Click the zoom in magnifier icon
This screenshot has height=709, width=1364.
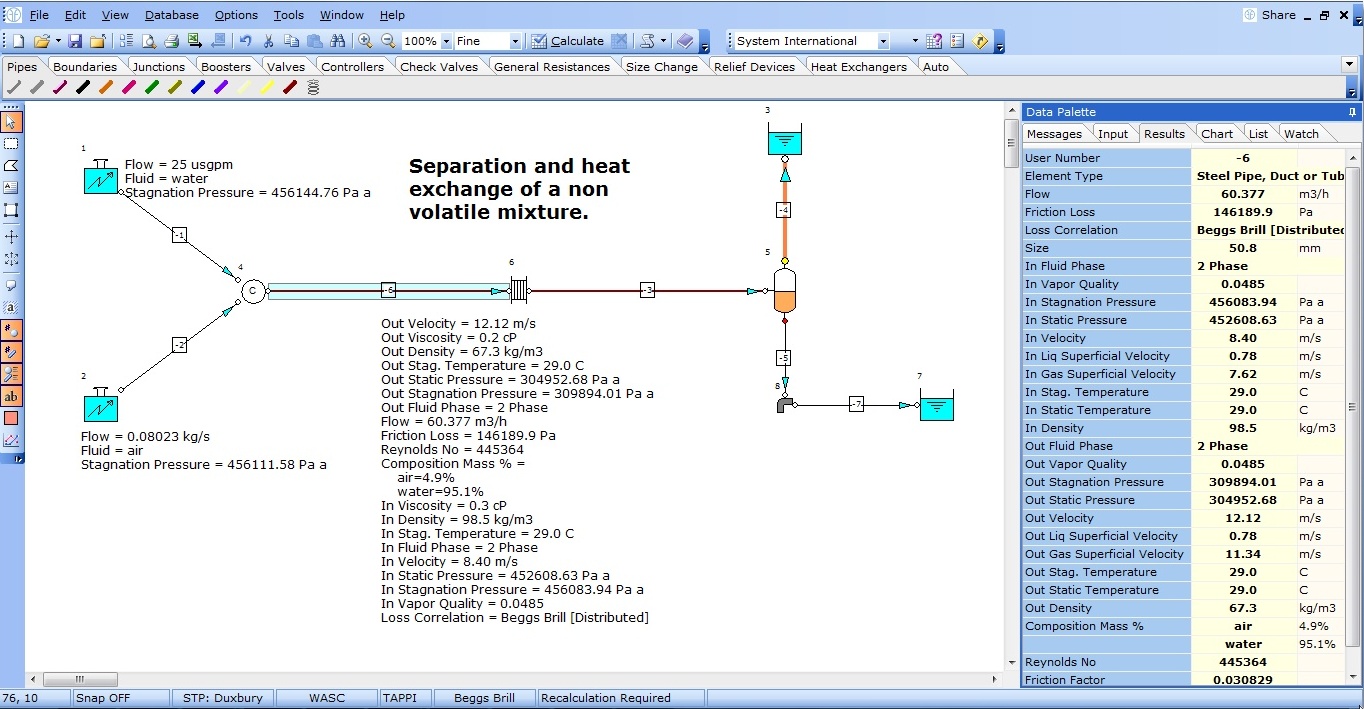(x=366, y=41)
